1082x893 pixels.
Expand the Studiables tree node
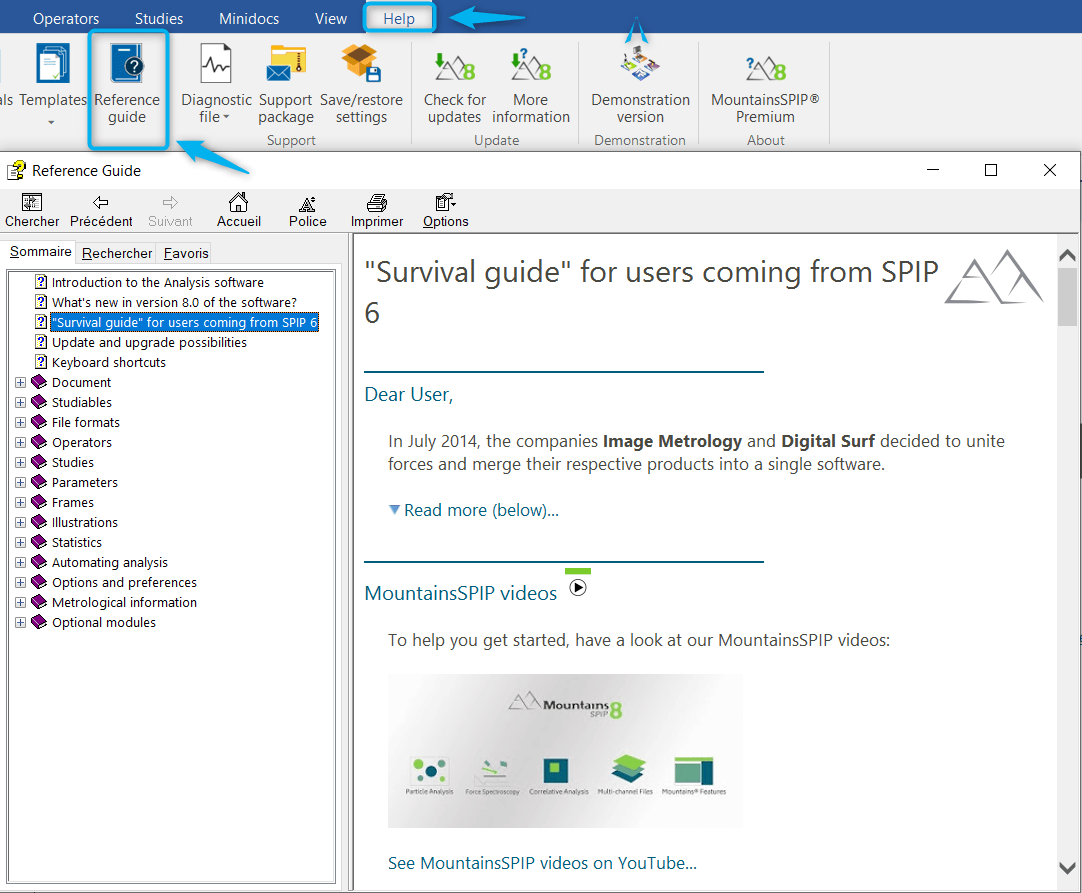pos(21,402)
